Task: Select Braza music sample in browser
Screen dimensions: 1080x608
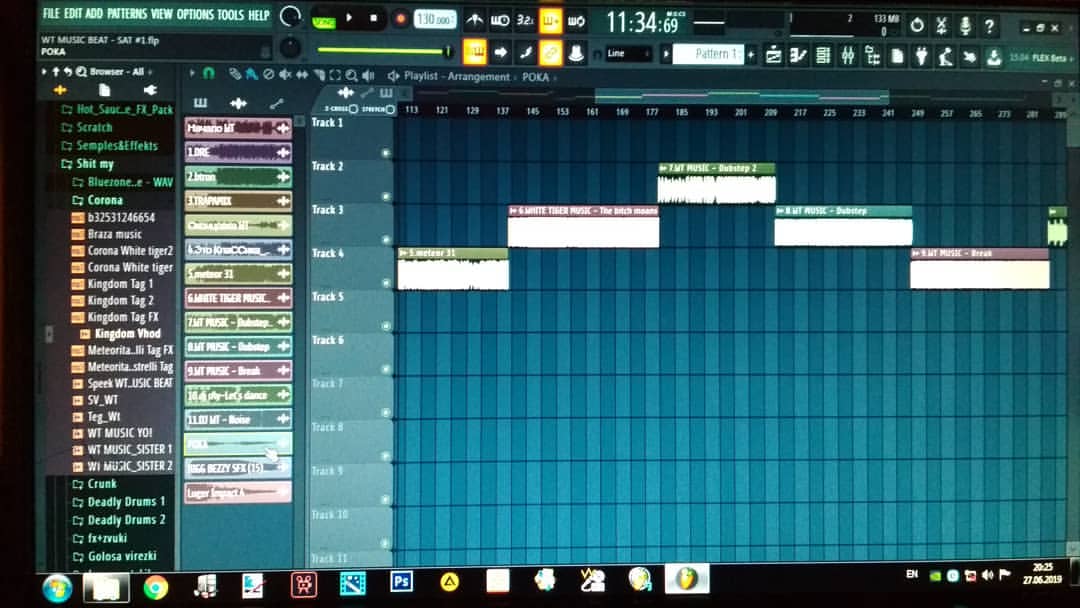Action: 107,234
